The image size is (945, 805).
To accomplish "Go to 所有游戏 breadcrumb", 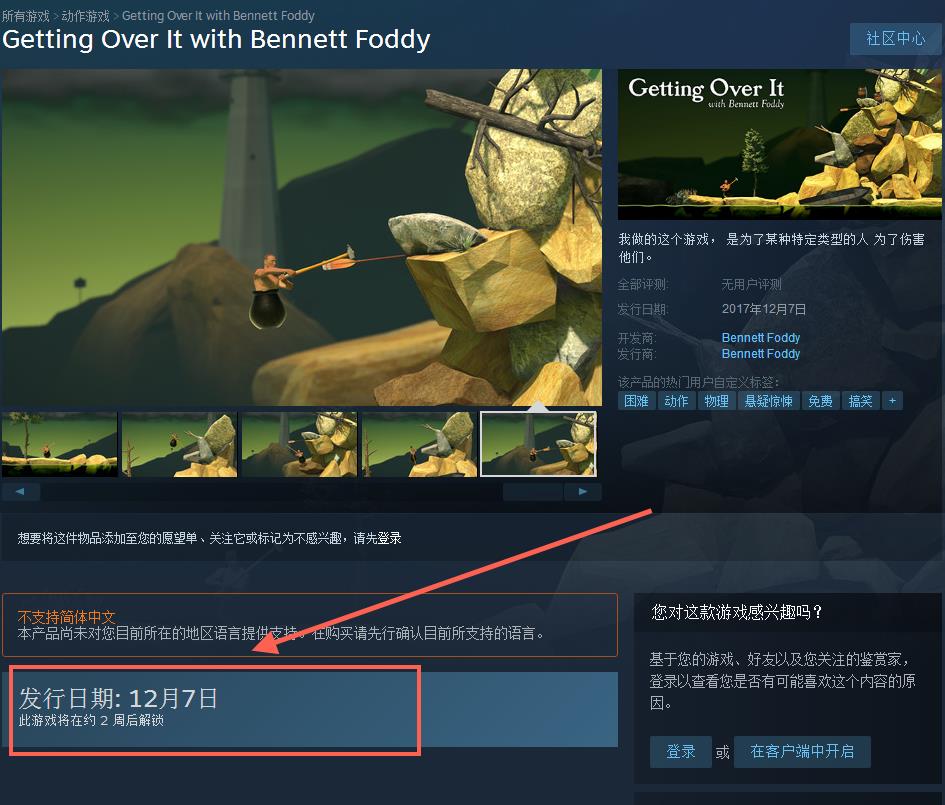I will pos(26,16).
